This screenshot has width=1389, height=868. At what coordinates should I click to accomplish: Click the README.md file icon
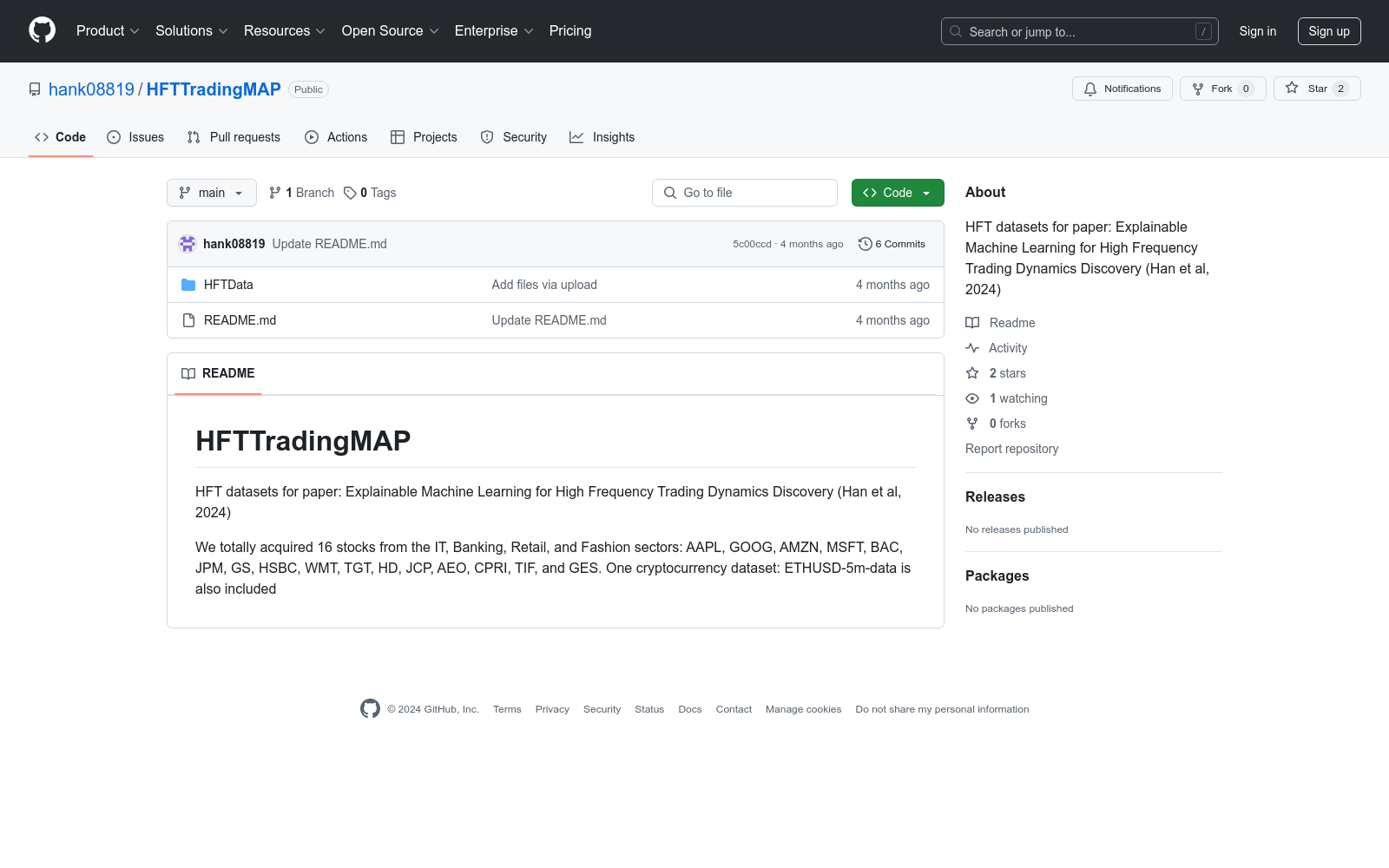[188, 320]
